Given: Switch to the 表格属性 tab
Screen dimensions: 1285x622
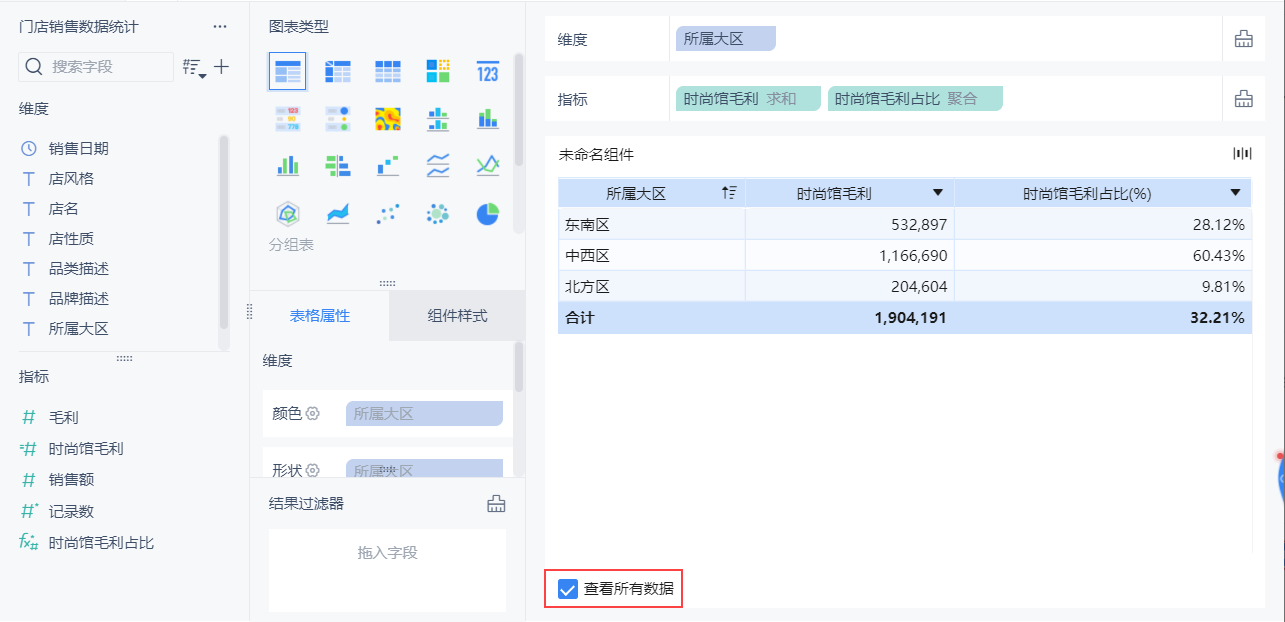Looking at the screenshot, I should tap(320, 316).
